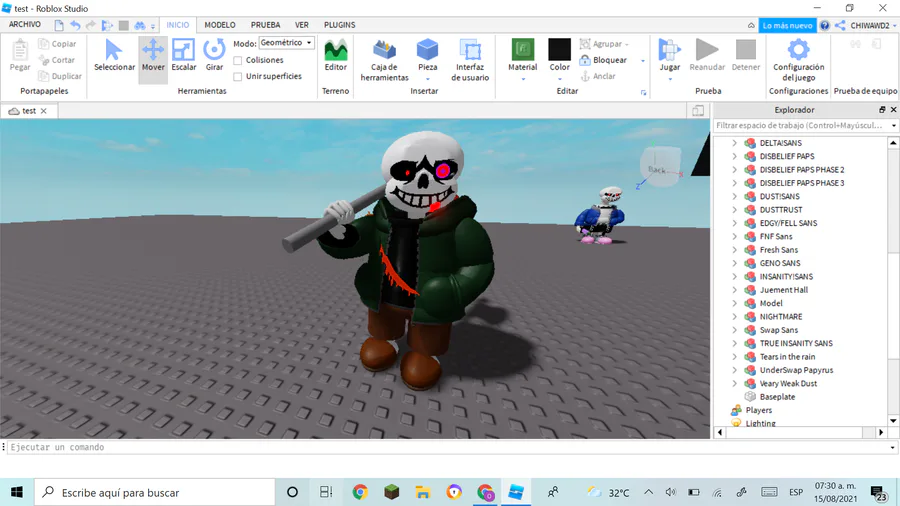Click the Bloquear lock tool
900x506 pixels.
click(603, 60)
